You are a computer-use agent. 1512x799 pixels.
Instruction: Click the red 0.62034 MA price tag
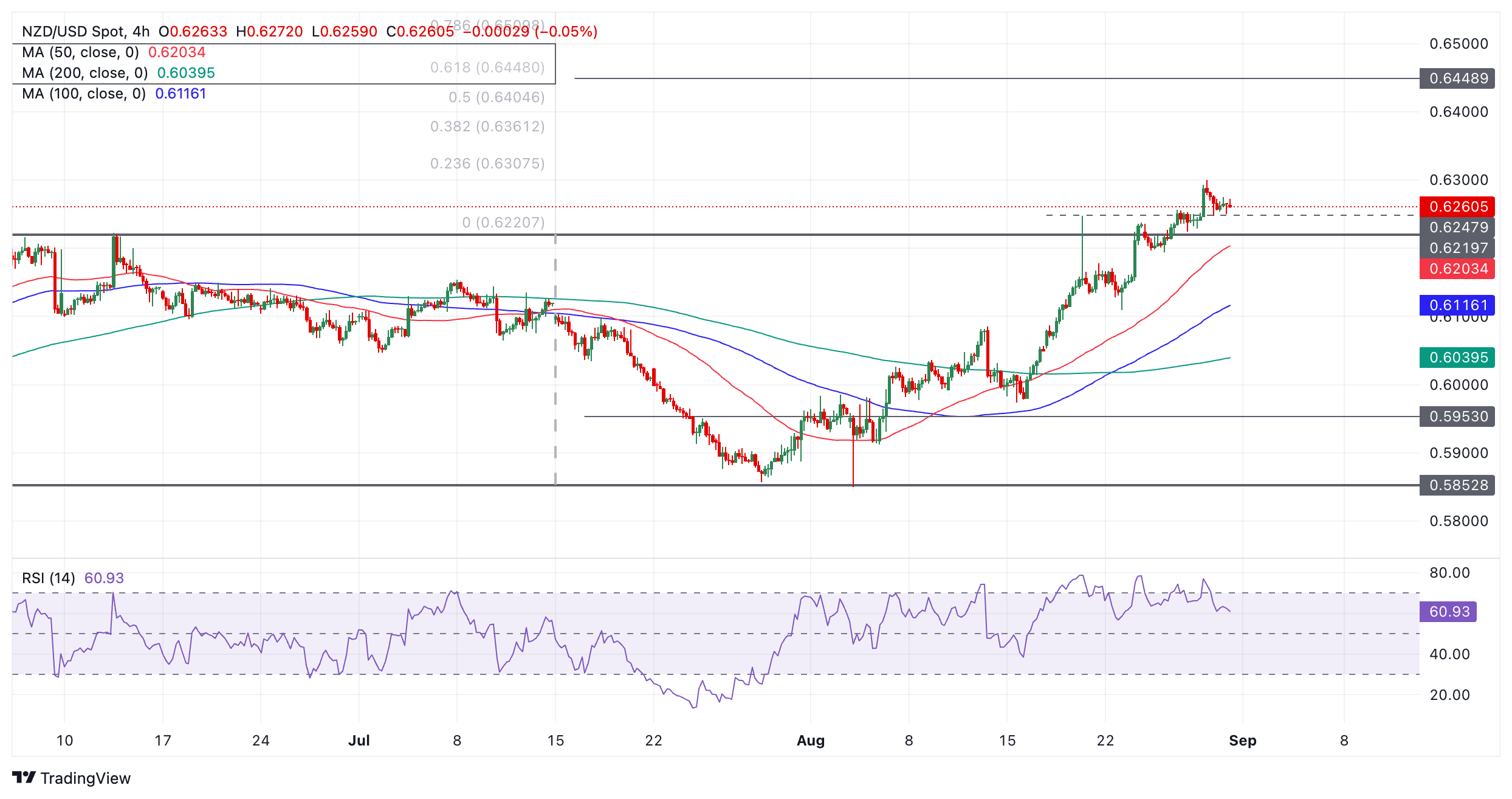pos(1457,269)
